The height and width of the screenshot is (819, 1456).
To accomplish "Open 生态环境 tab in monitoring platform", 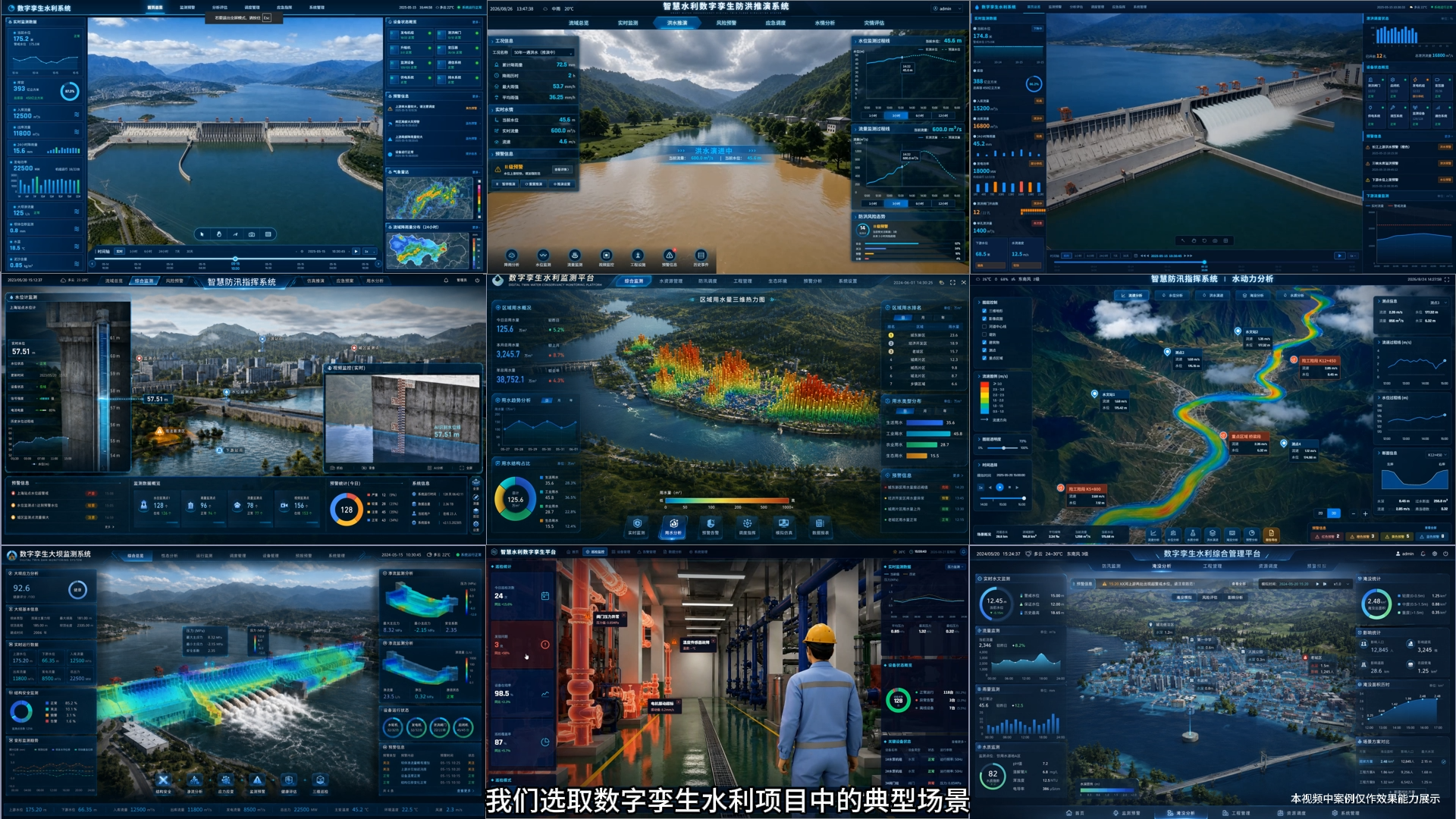I will [777, 281].
